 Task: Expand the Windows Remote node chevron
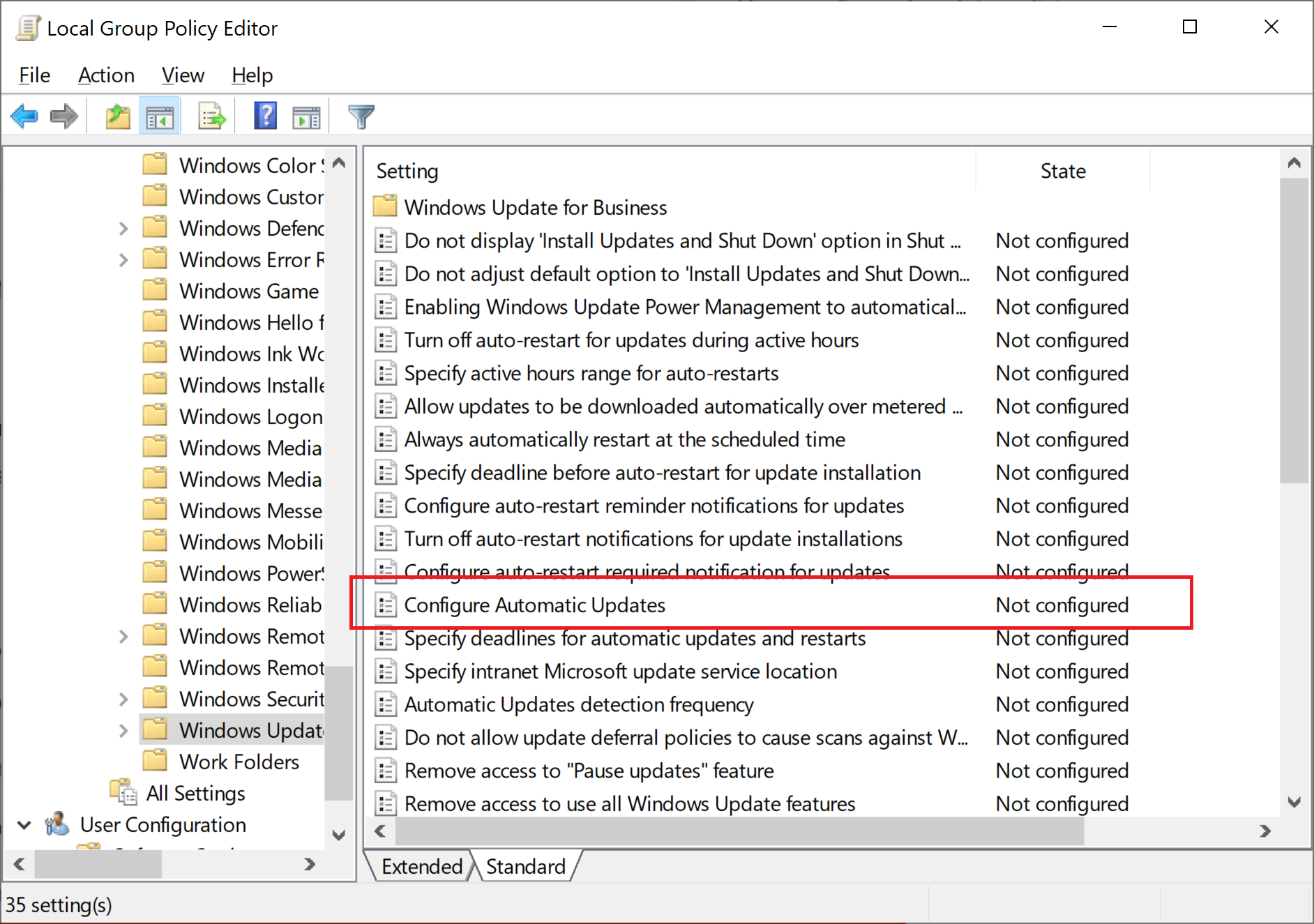pos(123,635)
